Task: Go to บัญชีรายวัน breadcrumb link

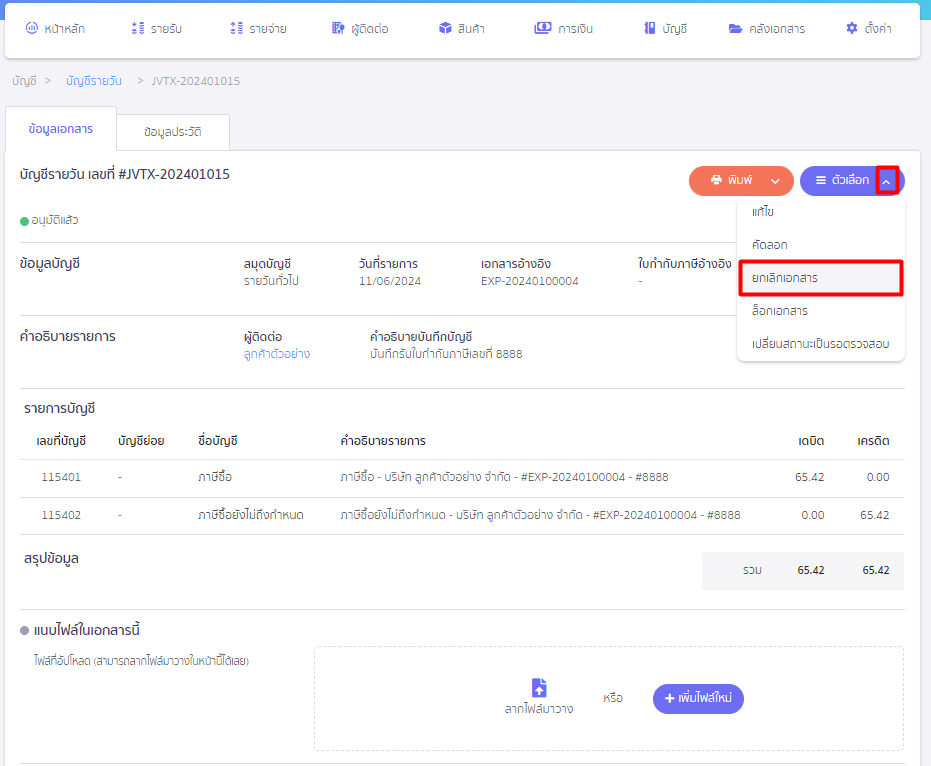Action: [x=94, y=81]
